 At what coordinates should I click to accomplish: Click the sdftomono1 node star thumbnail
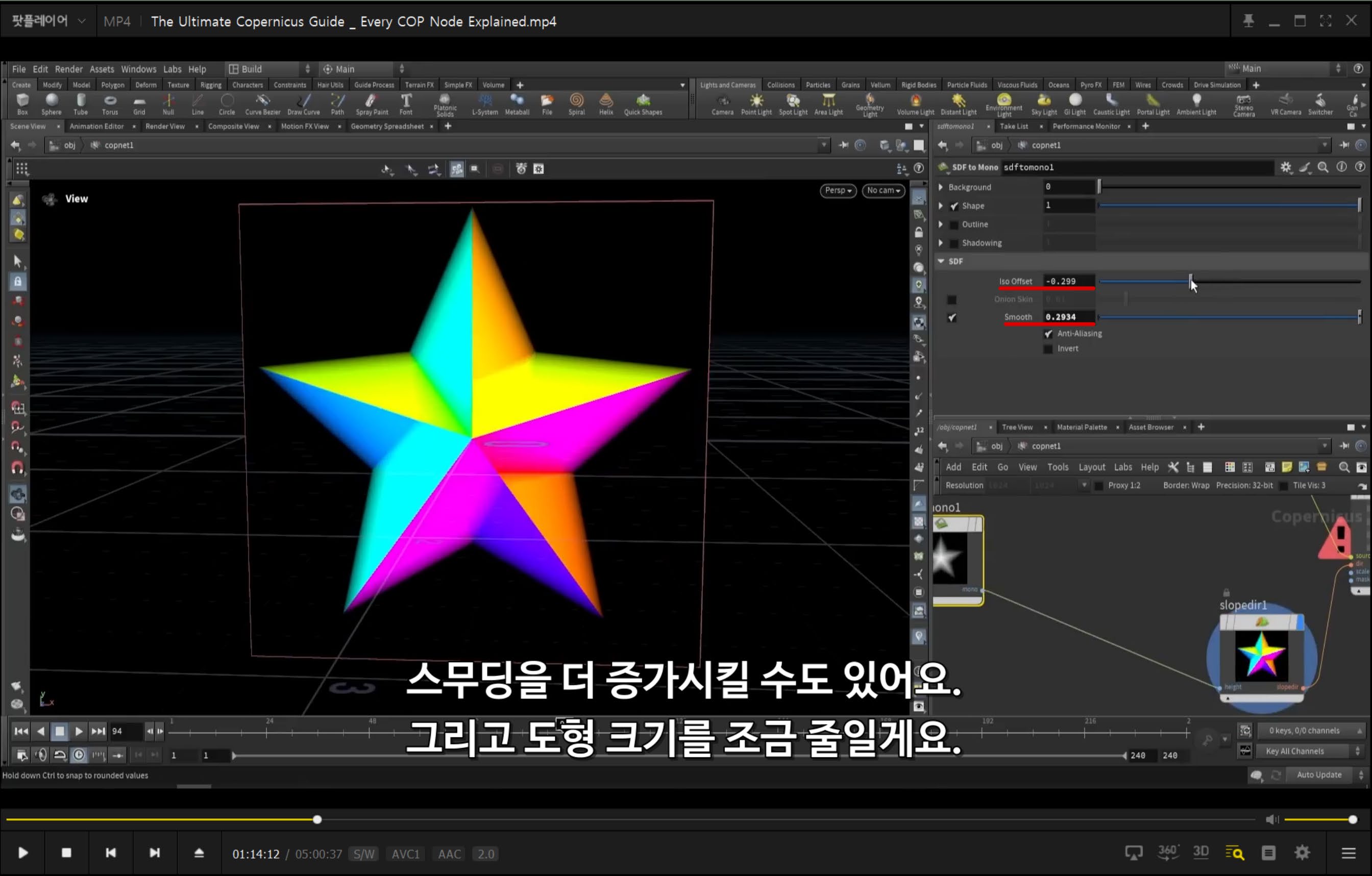(x=950, y=558)
